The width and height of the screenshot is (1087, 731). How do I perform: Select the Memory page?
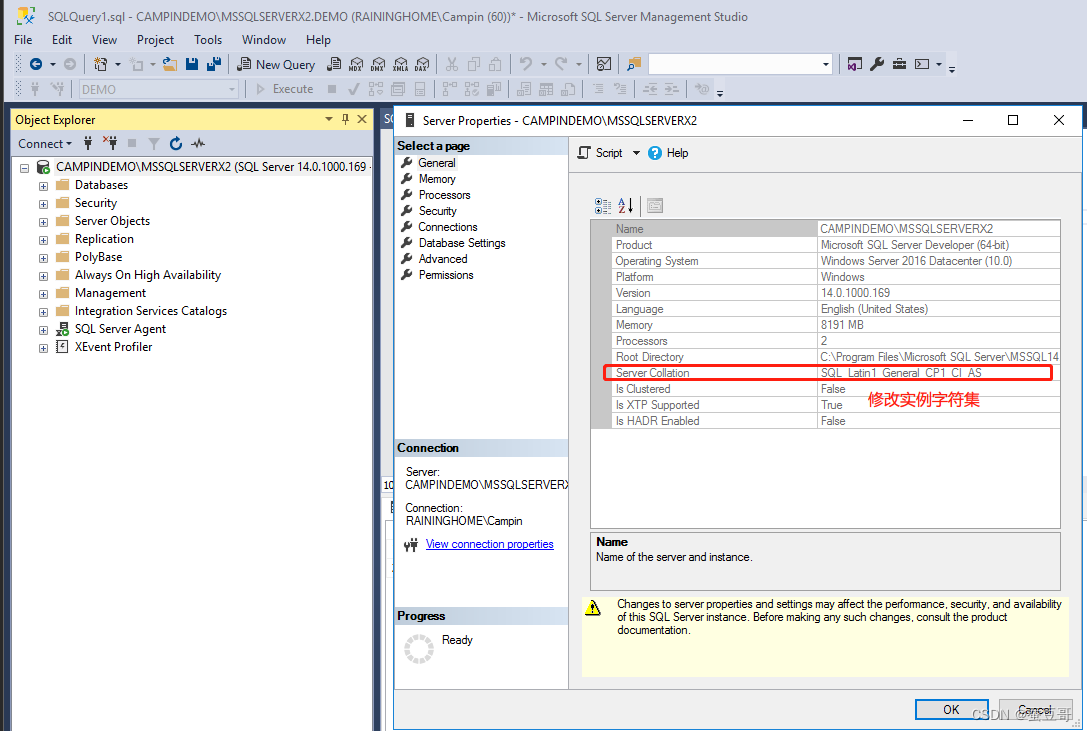pyautogui.click(x=437, y=179)
